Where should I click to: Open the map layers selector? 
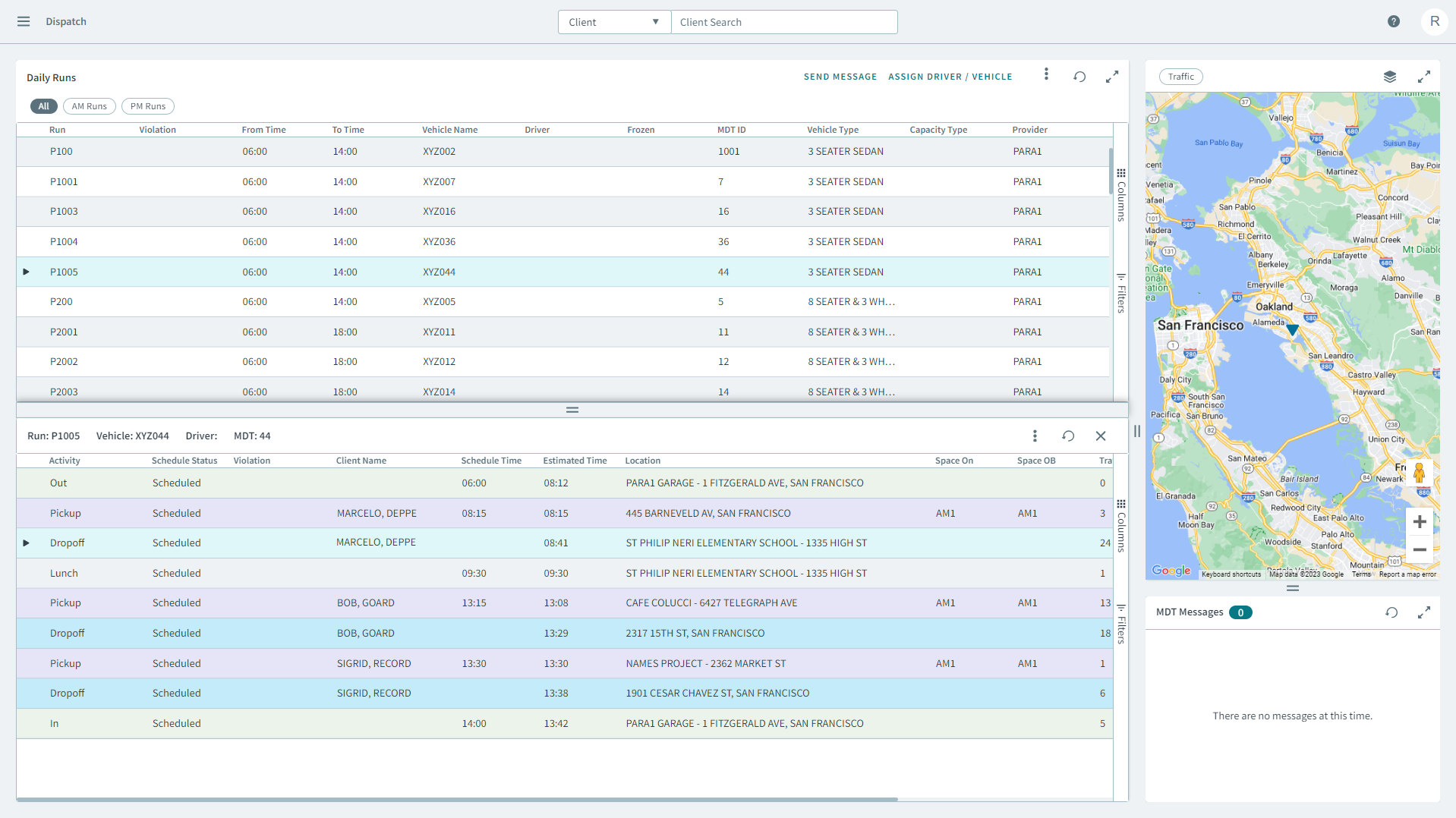1389,77
